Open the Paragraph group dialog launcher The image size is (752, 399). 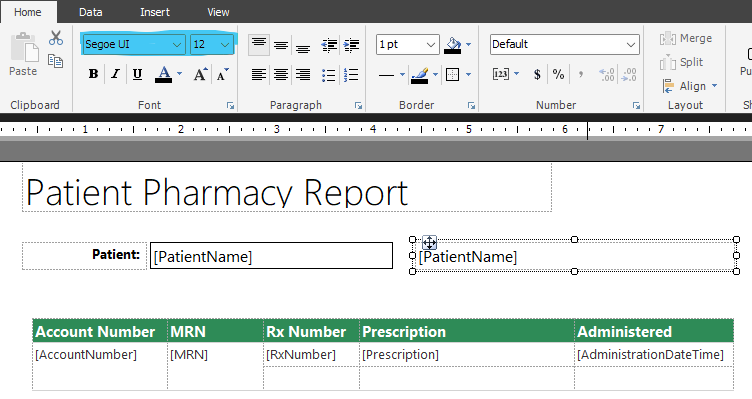pos(358,106)
